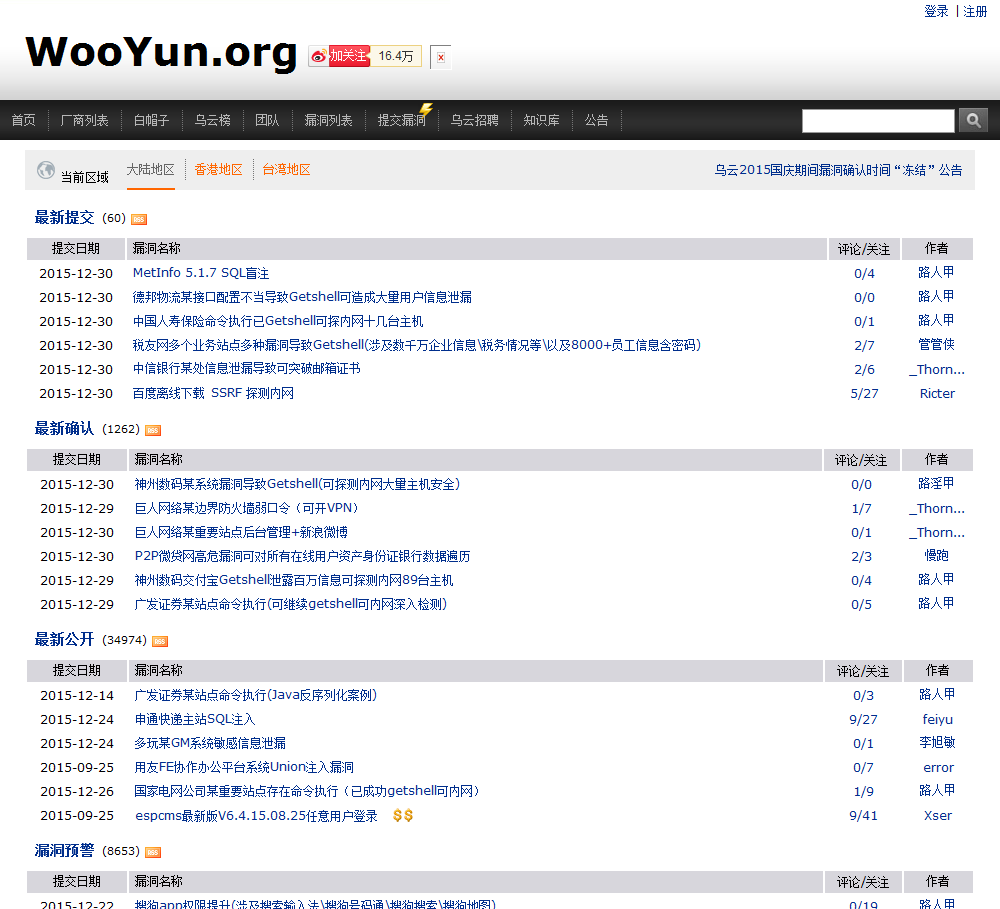
Task: Open author 路淫甲's profile
Action: pos(936,484)
